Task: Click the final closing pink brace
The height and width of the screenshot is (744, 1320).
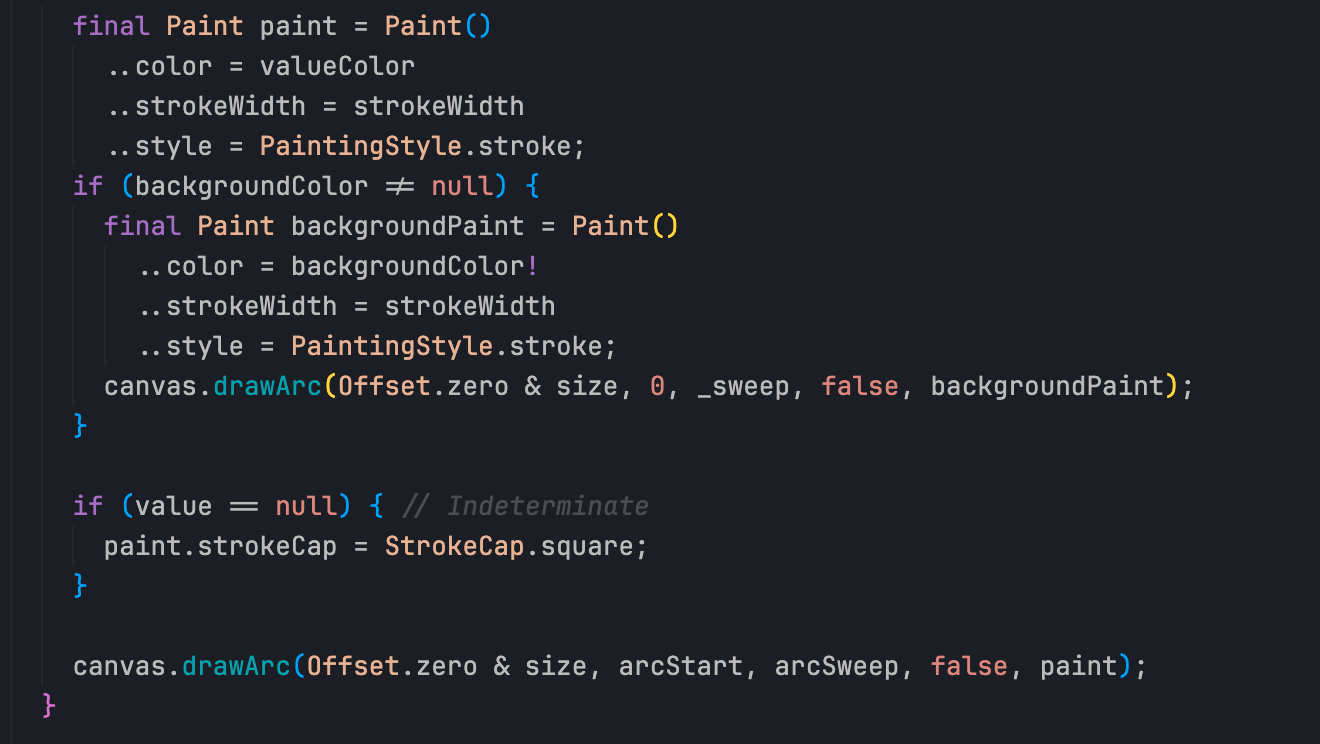Action: 50,706
